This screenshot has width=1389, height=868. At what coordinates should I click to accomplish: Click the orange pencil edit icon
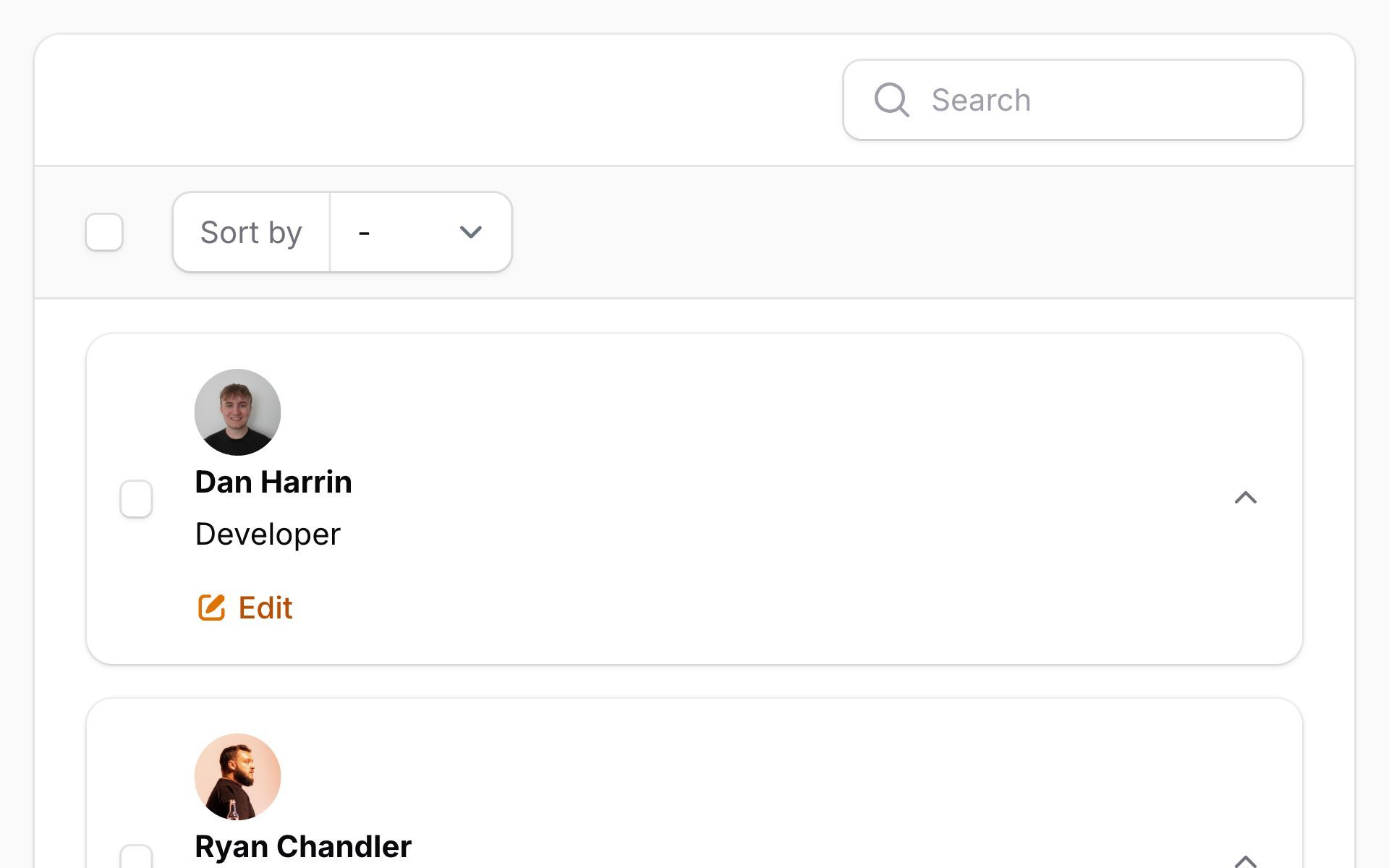(211, 608)
